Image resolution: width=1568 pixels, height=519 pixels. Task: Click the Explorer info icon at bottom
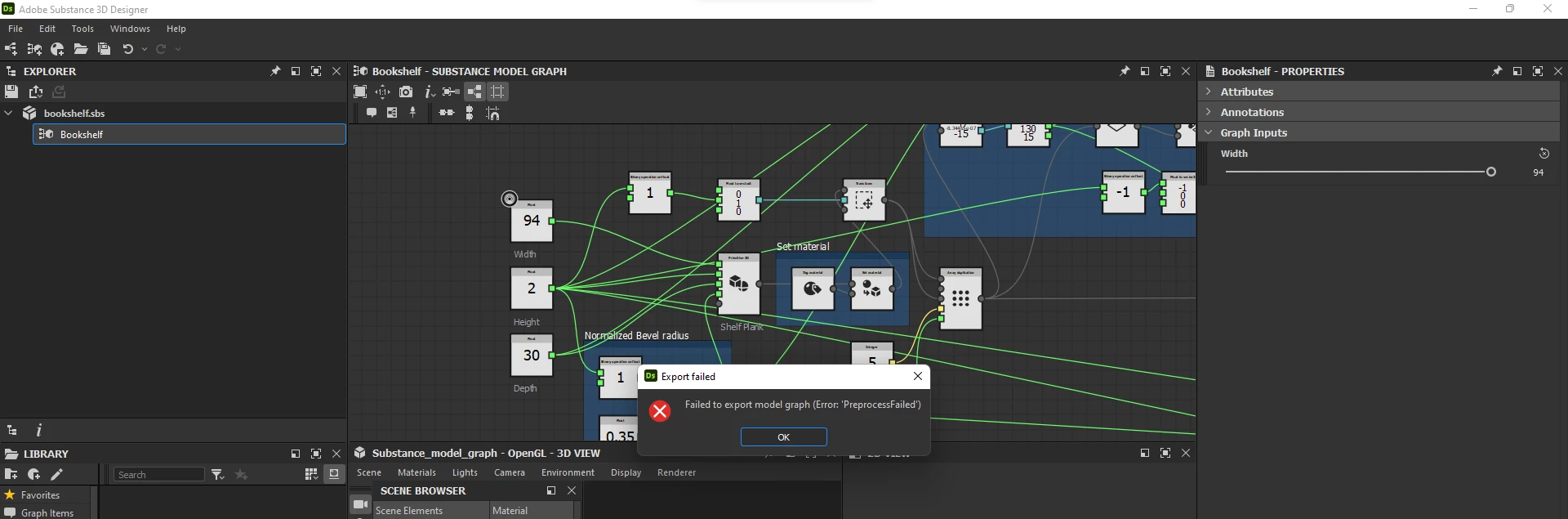pos(39,430)
